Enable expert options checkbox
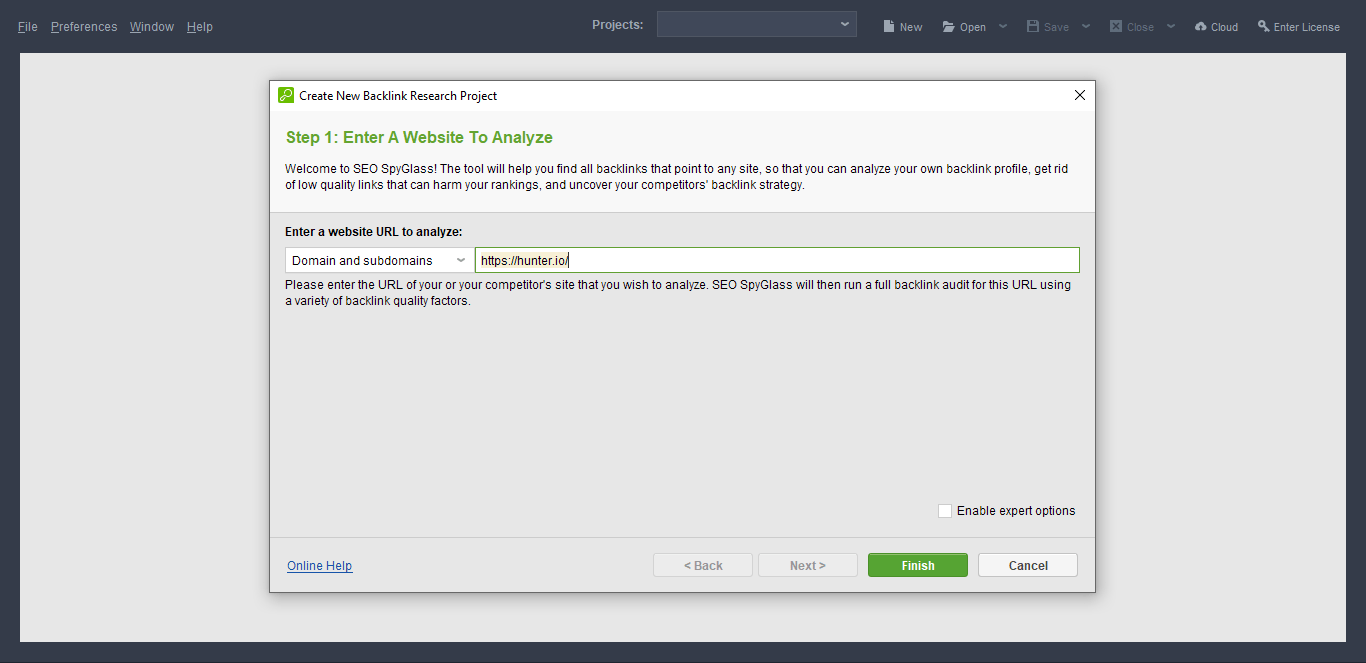Screen dimensions: 1366x663 click(x=945, y=511)
